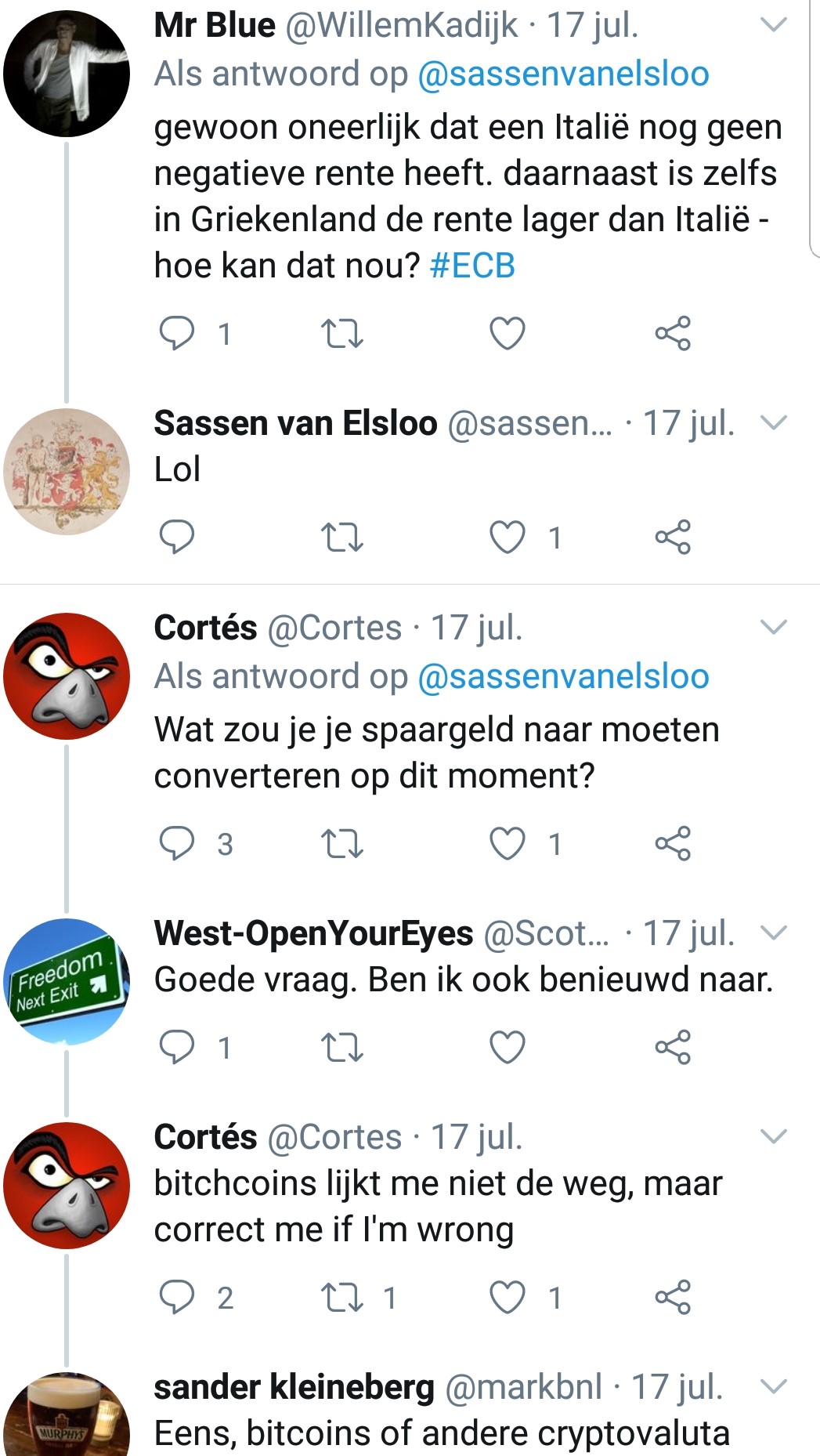Open chevron menu on West-OpenYourEyes tweet

(774, 933)
